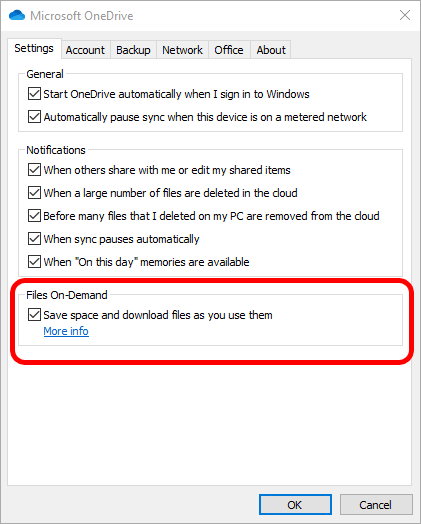Screen dimensions: 421x524
Task: Close the Microsoft OneDrive dialog
Action: pos(405,15)
